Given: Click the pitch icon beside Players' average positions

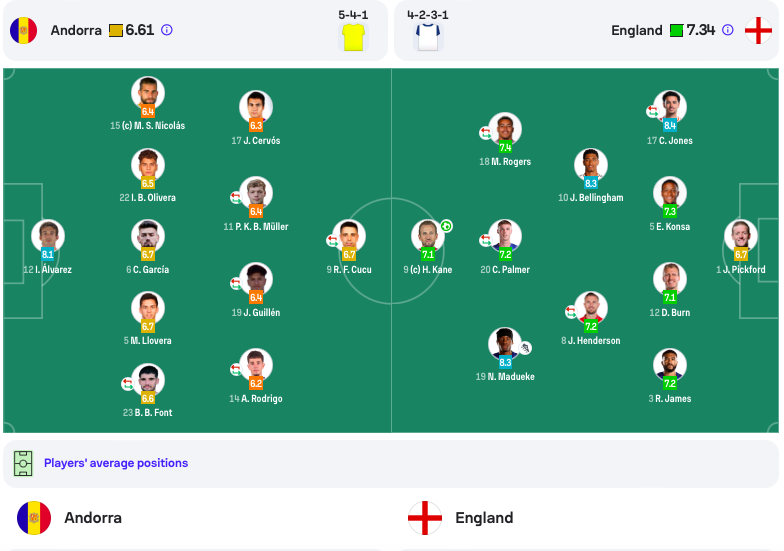Looking at the screenshot, I should tap(23, 464).
